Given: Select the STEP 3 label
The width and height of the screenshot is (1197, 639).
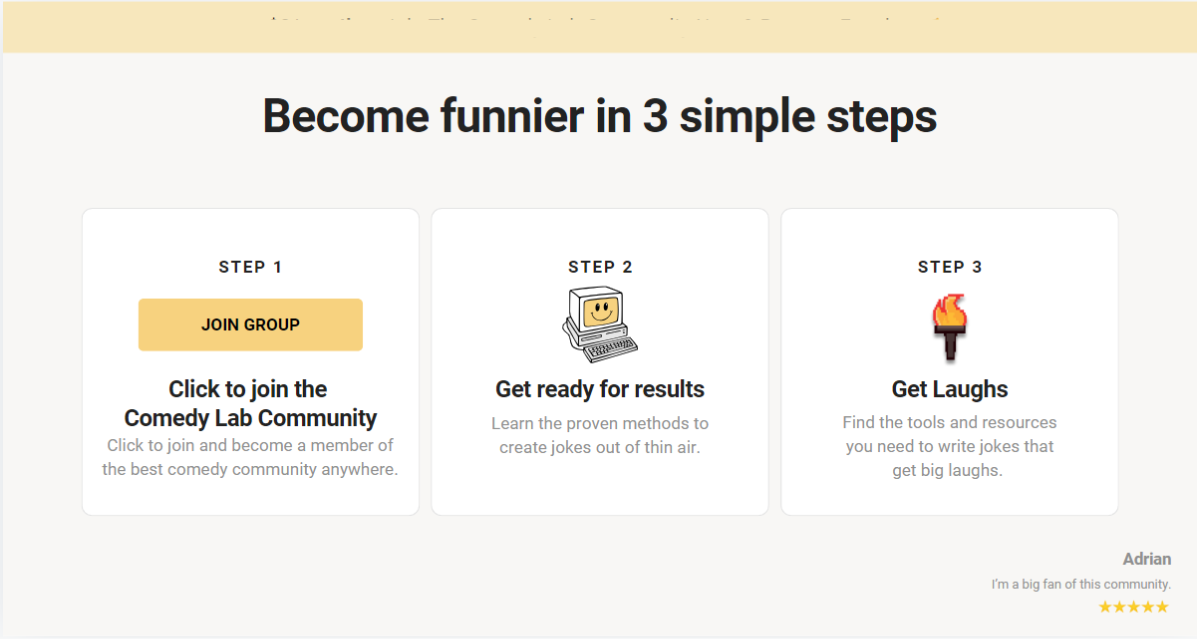Looking at the screenshot, I should (950, 267).
